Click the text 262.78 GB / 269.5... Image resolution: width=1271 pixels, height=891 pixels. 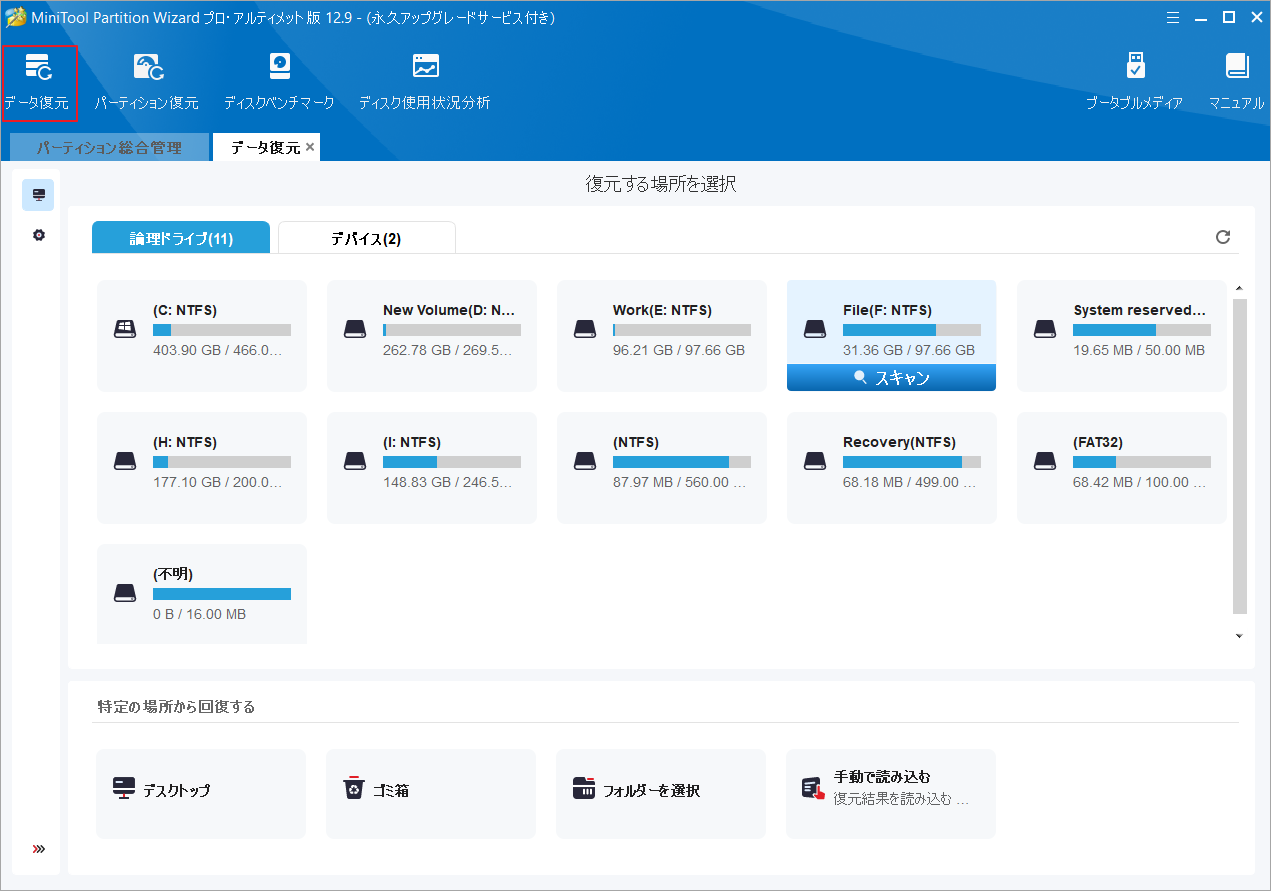[x=448, y=350]
